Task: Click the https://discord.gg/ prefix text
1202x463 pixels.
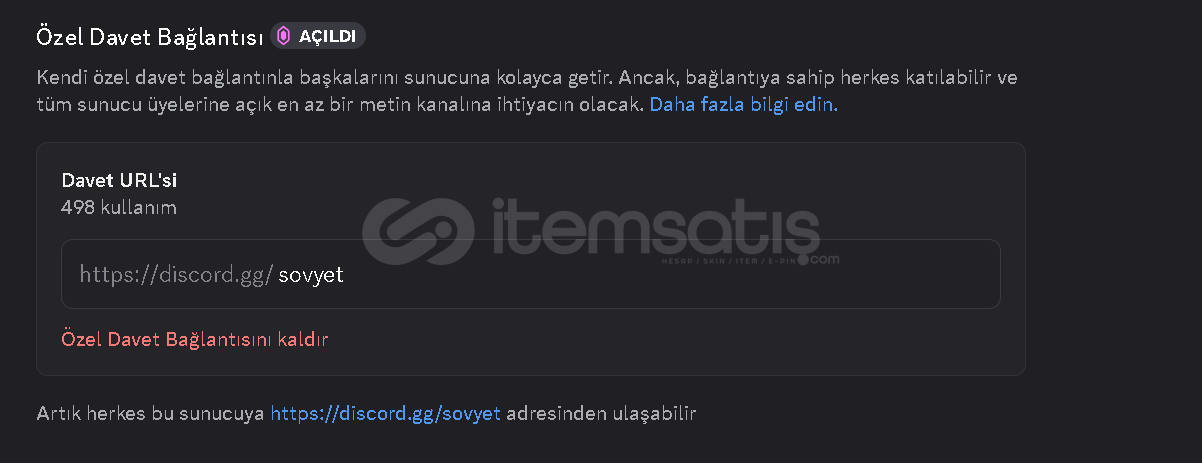Action: 176,274
